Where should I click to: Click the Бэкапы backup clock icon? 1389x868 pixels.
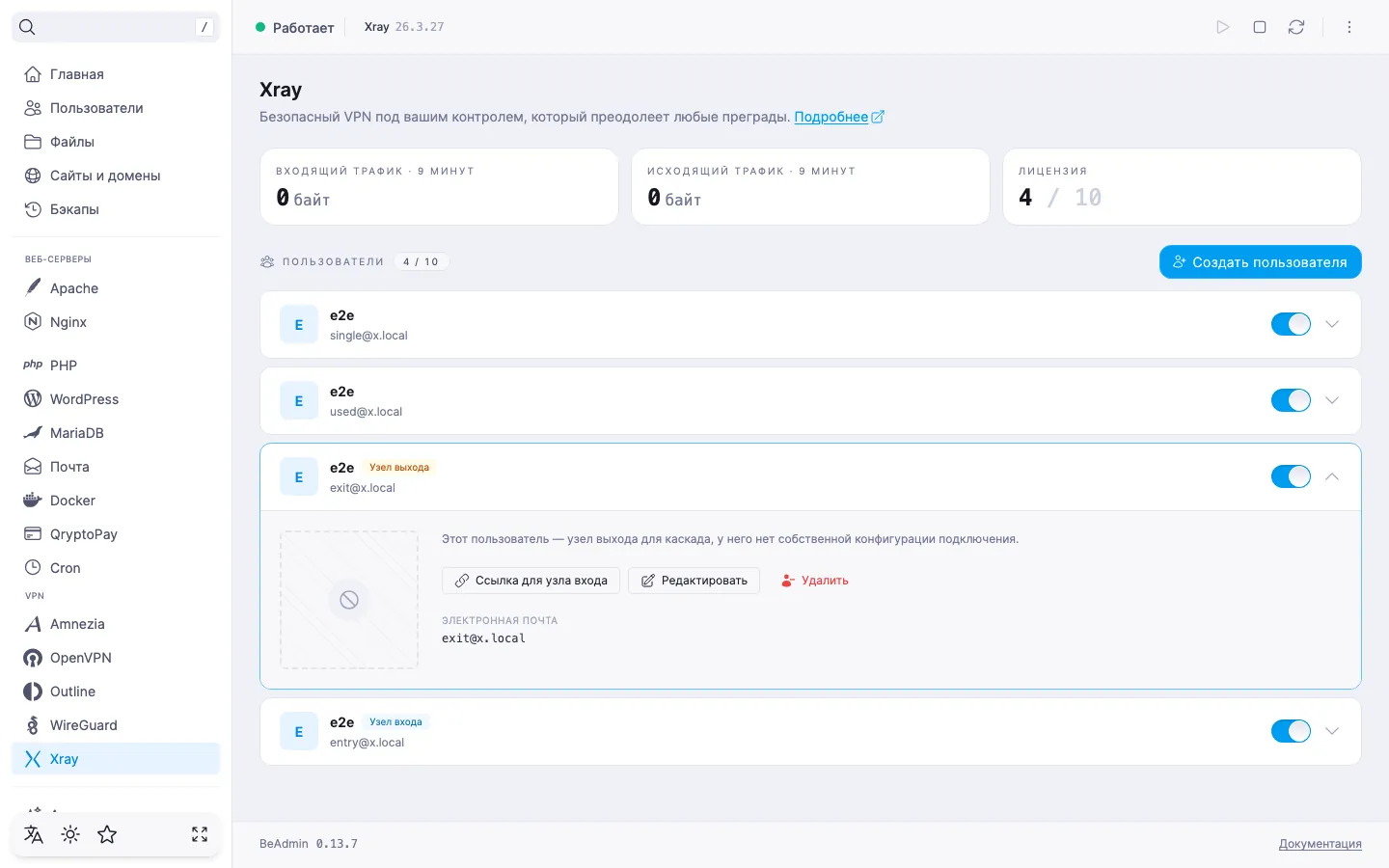[x=33, y=209]
